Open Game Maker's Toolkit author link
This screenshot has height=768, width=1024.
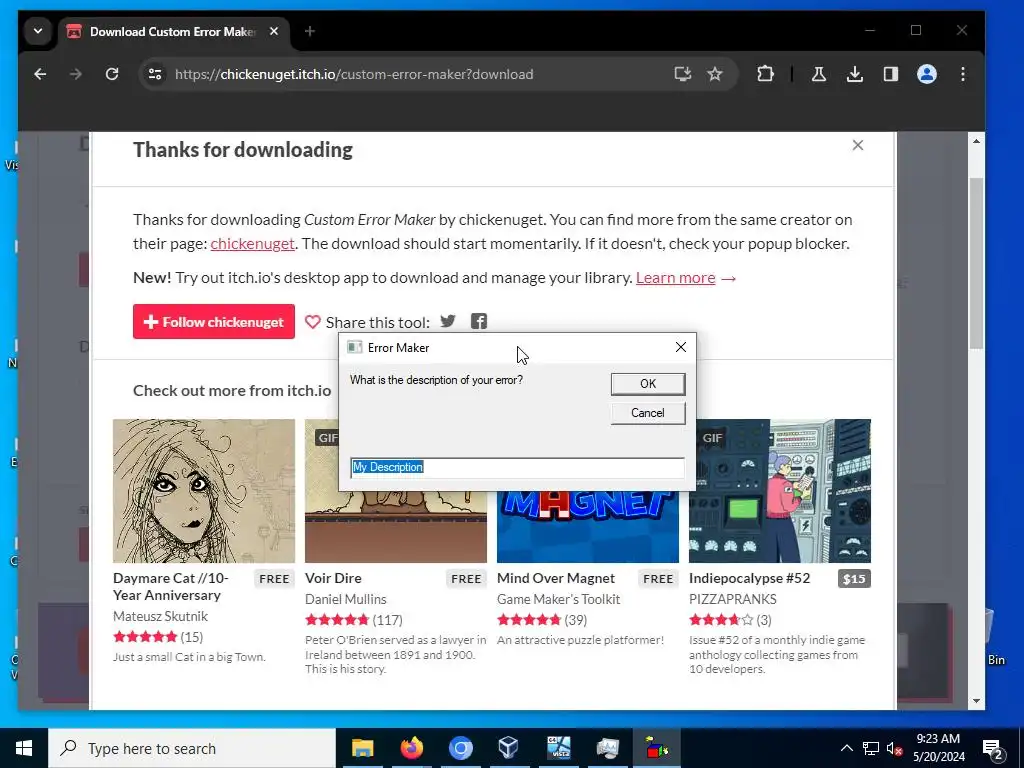click(558, 599)
